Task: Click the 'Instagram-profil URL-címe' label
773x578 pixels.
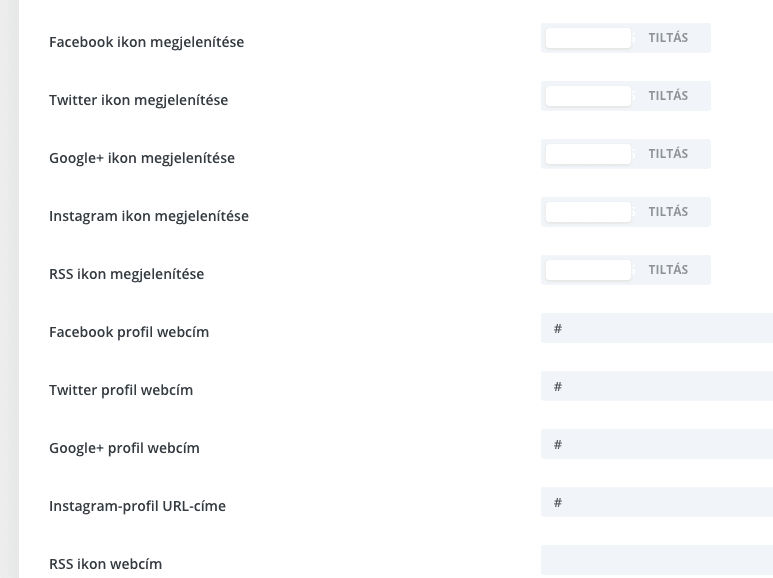Action: 138,506
